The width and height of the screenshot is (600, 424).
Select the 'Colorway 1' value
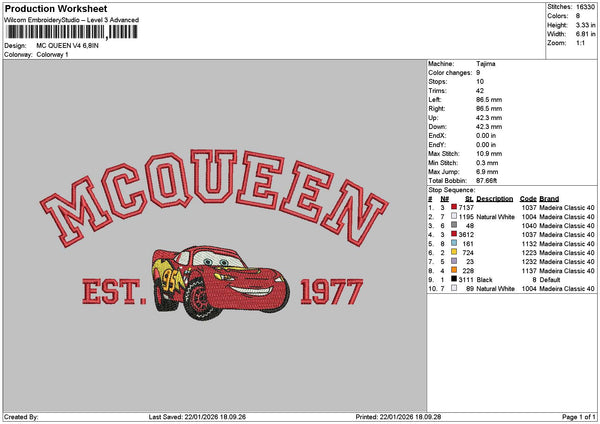52,55
